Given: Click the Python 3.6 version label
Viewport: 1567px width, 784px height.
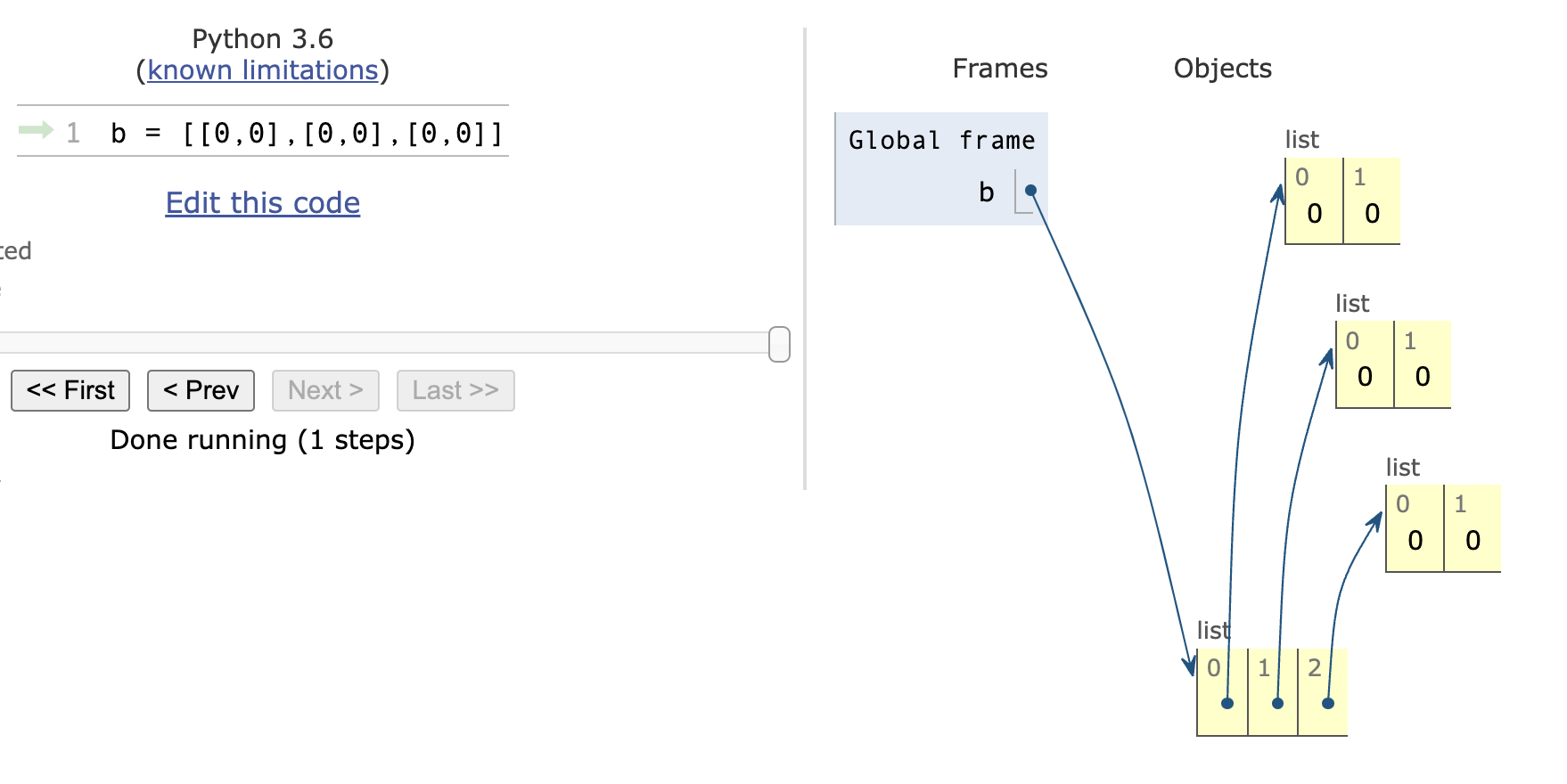Looking at the screenshot, I should [x=263, y=39].
